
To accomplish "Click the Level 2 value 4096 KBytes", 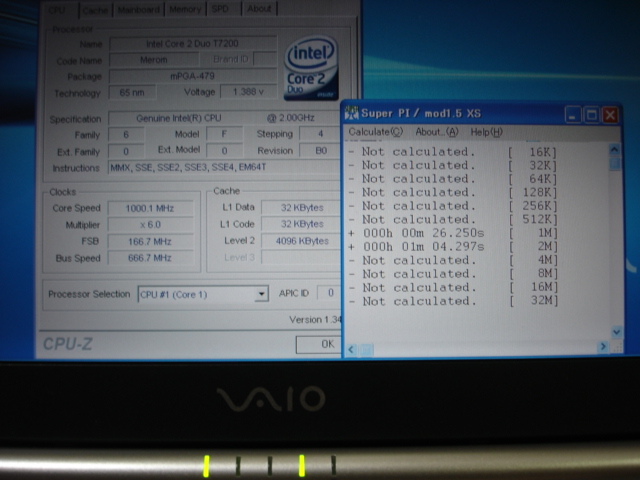I will [x=301, y=241].
